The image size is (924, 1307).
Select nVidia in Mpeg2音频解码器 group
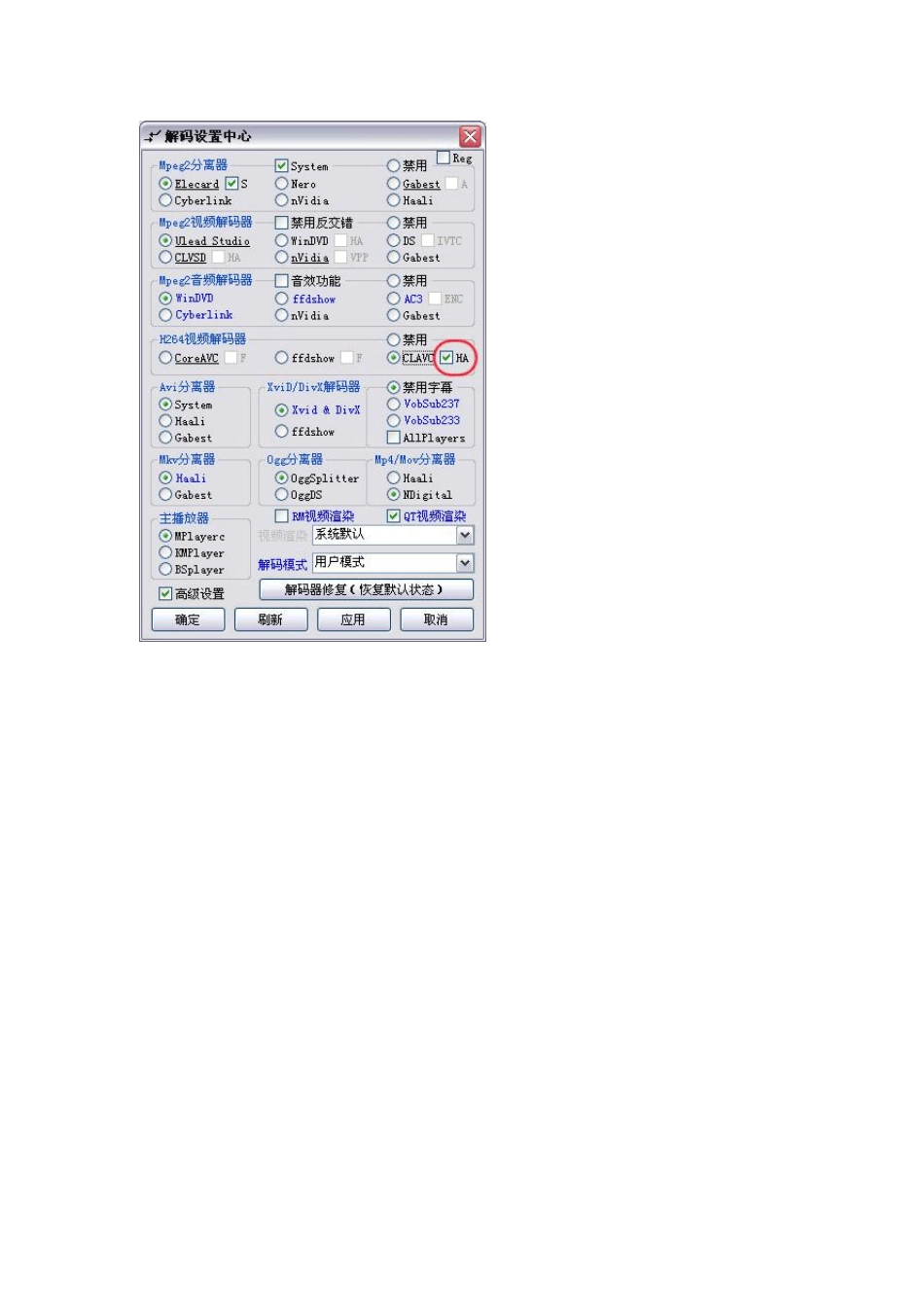[281, 315]
